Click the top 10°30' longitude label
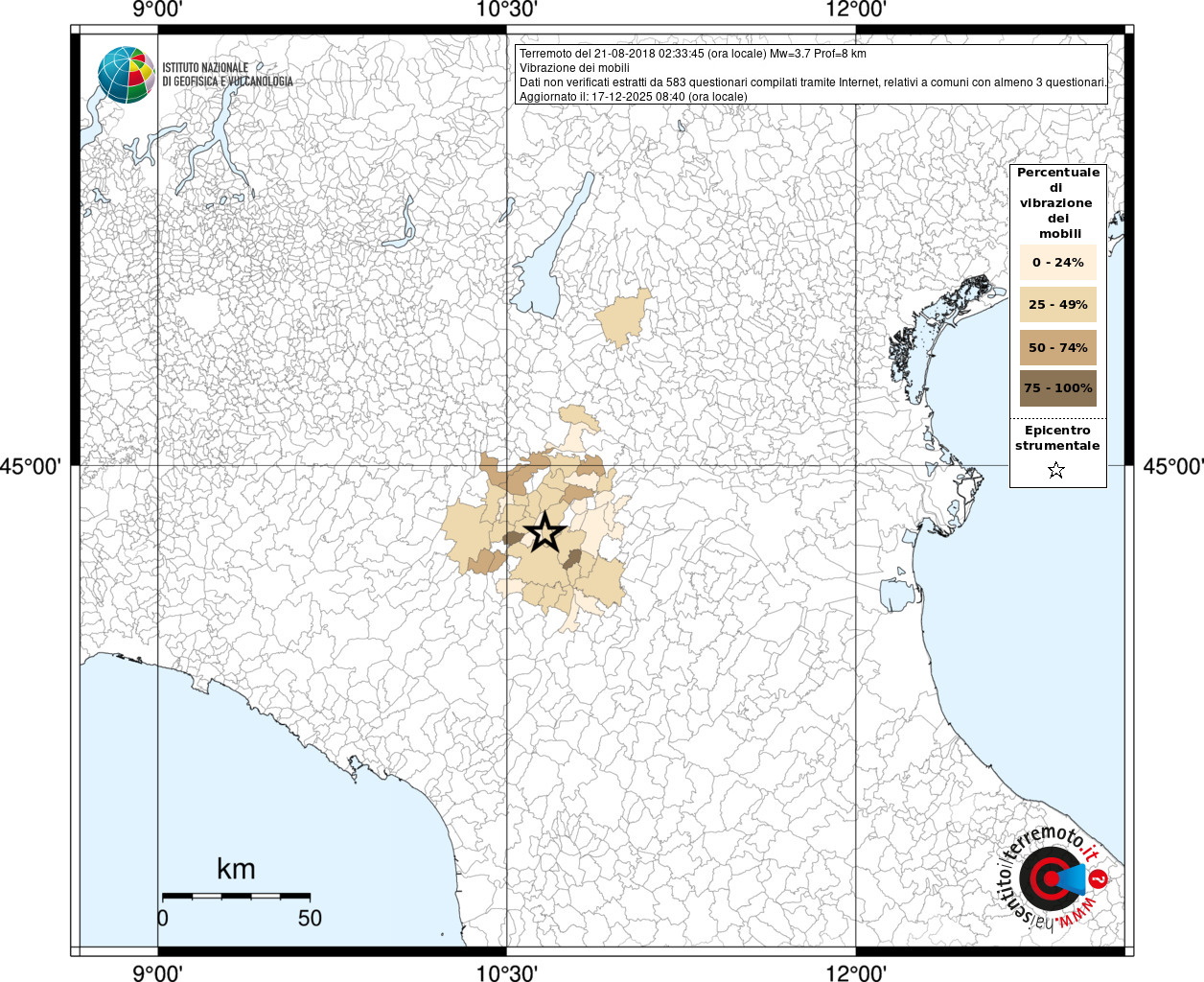This screenshot has height=982, width=1204. pyautogui.click(x=507, y=10)
